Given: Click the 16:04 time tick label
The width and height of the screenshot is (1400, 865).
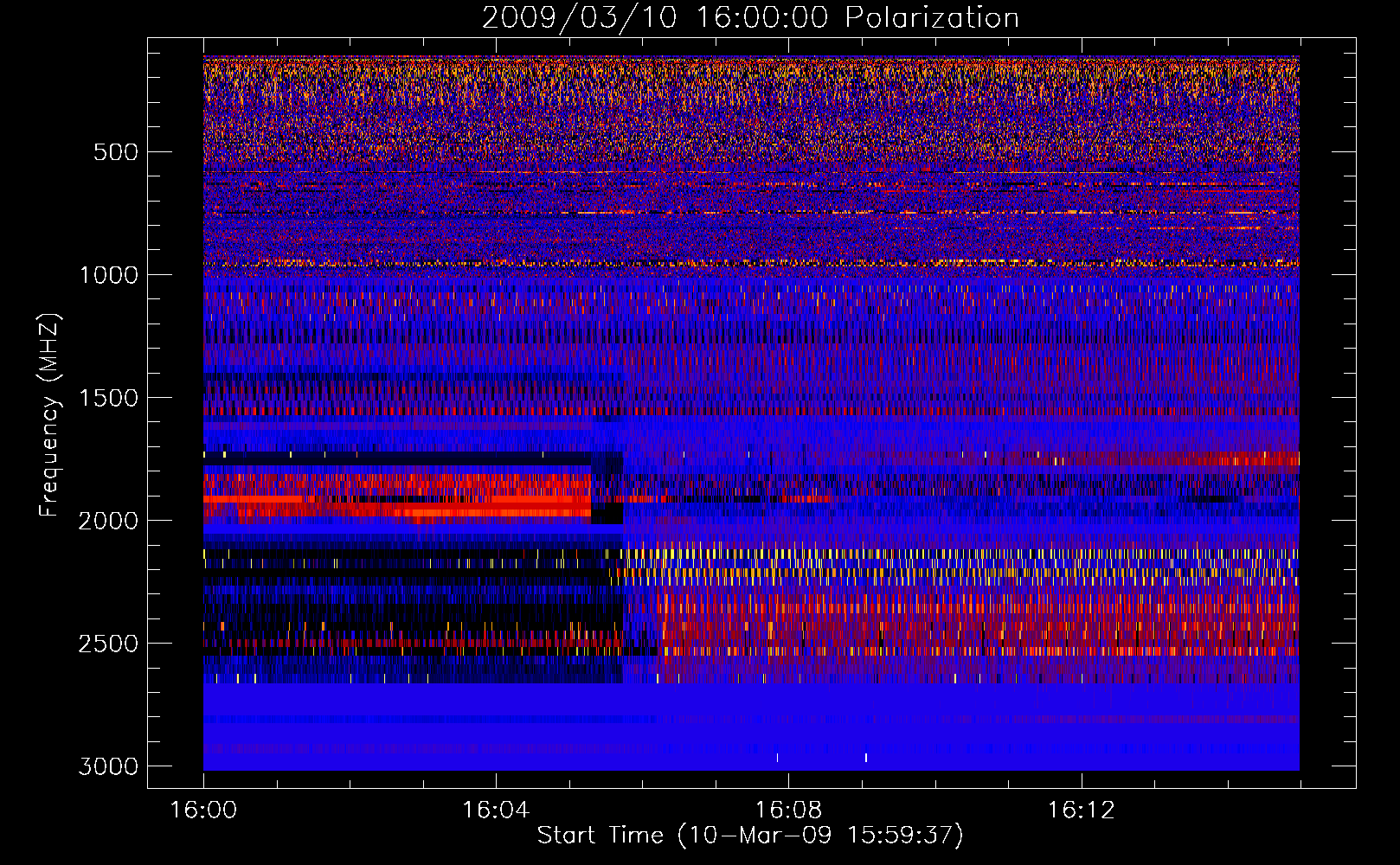Looking at the screenshot, I should tap(496, 811).
